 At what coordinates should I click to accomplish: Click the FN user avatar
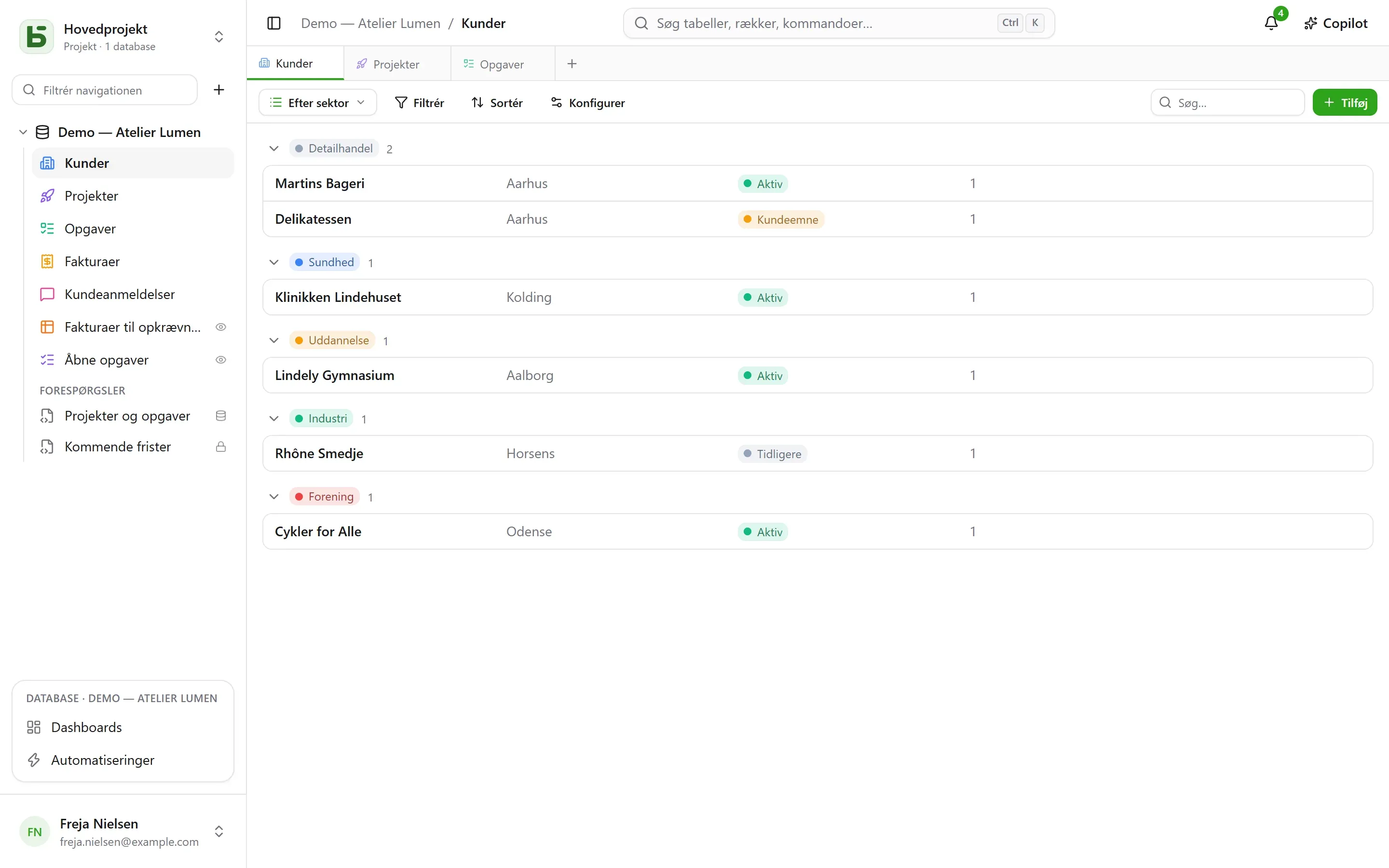coord(34,831)
